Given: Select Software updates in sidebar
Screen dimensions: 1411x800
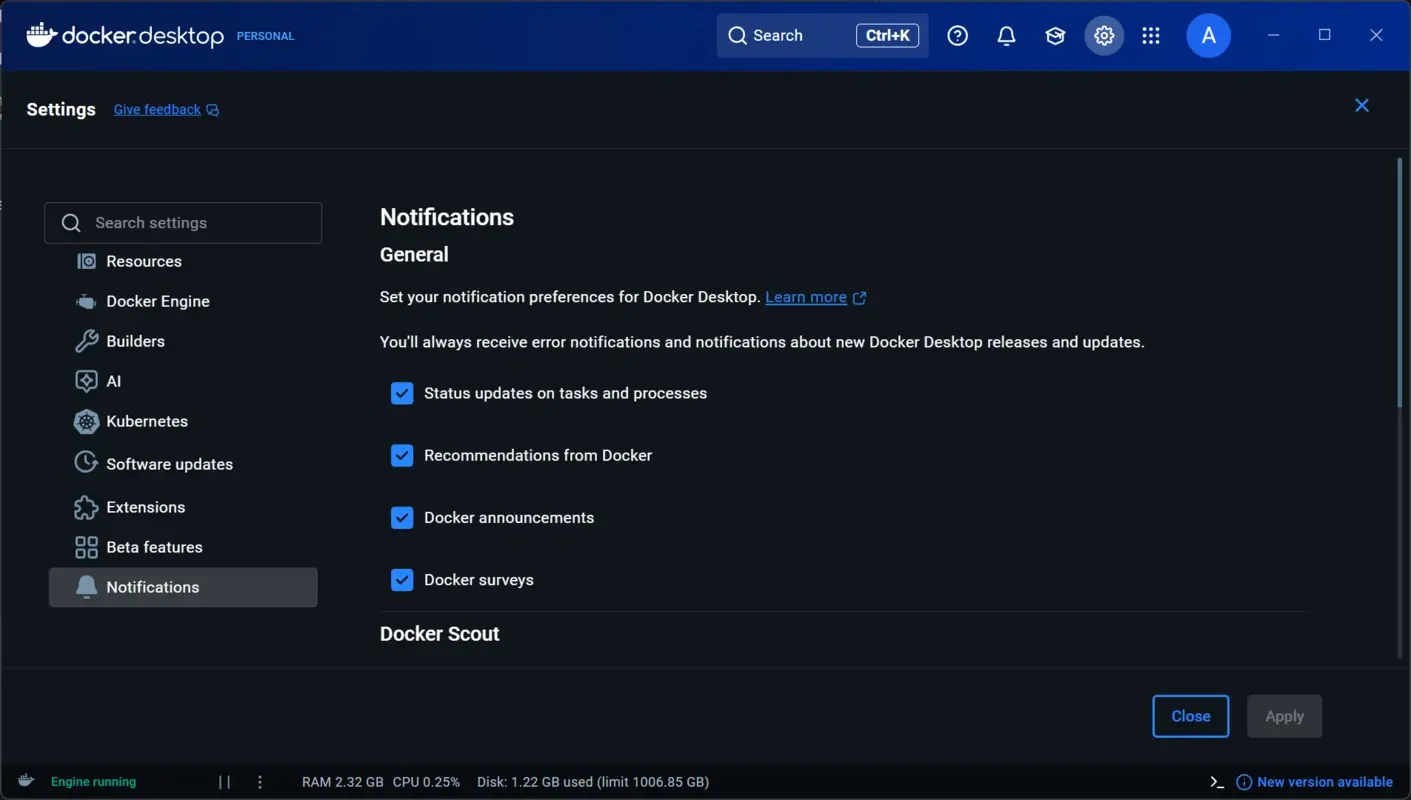Looking at the screenshot, I should pos(168,463).
